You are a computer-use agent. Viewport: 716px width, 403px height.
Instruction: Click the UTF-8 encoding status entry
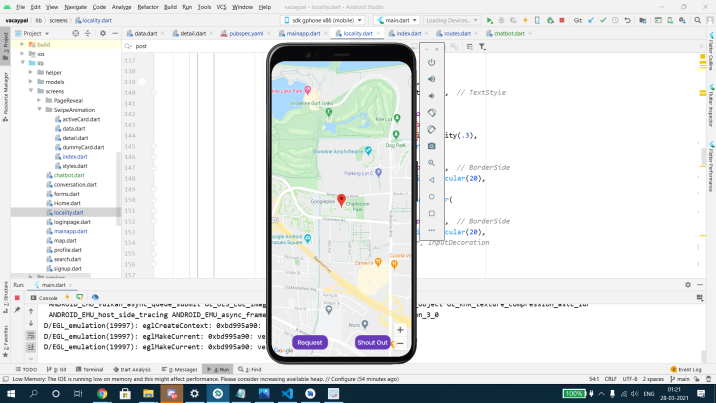coord(629,379)
